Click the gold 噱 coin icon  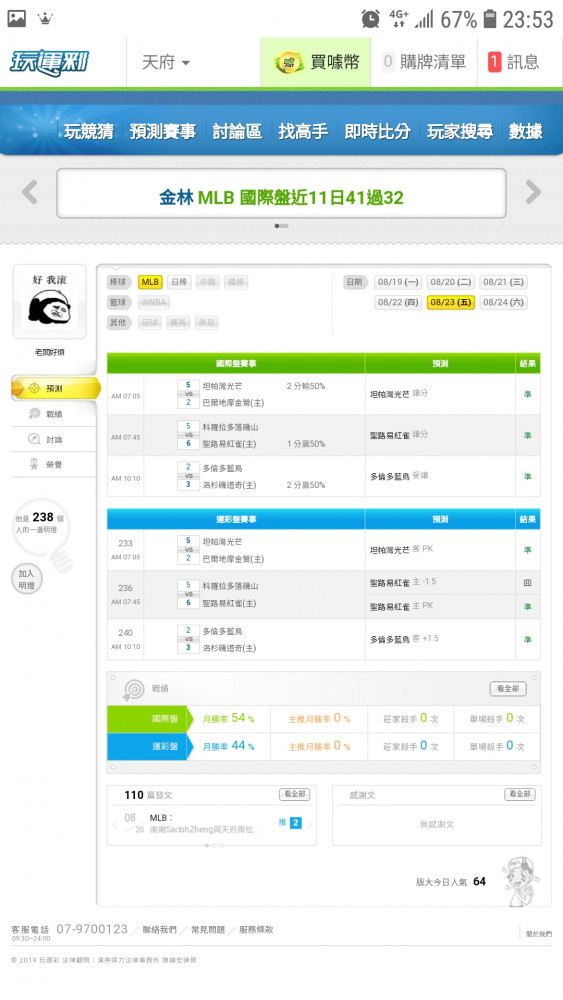point(288,62)
